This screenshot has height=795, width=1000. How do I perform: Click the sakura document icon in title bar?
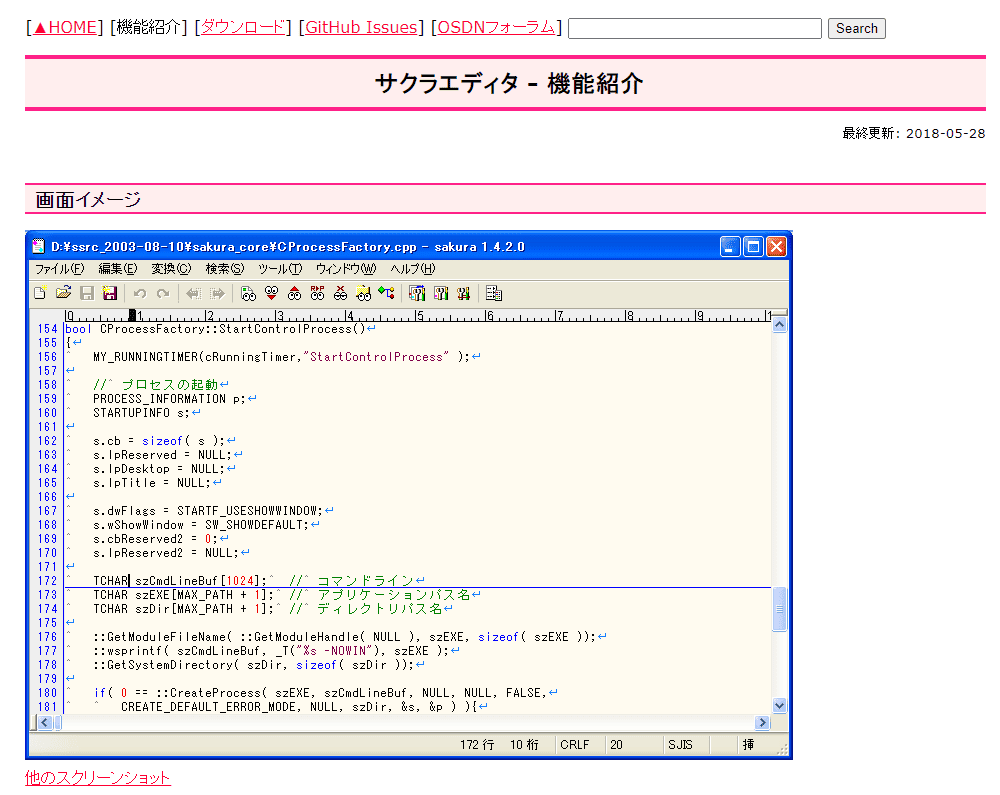coord(38,247)
